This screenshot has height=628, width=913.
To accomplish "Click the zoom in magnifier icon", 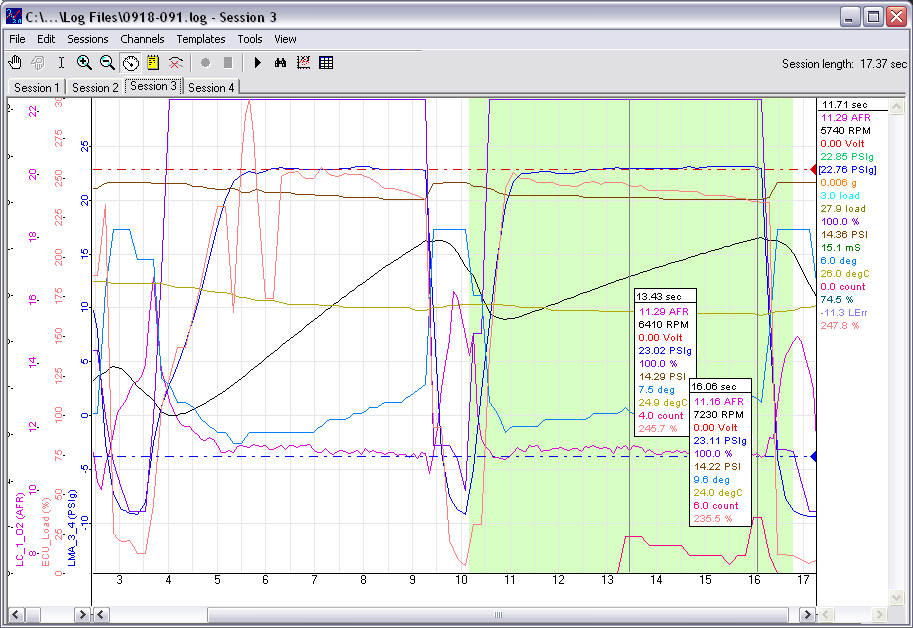I will coord(84,62).
